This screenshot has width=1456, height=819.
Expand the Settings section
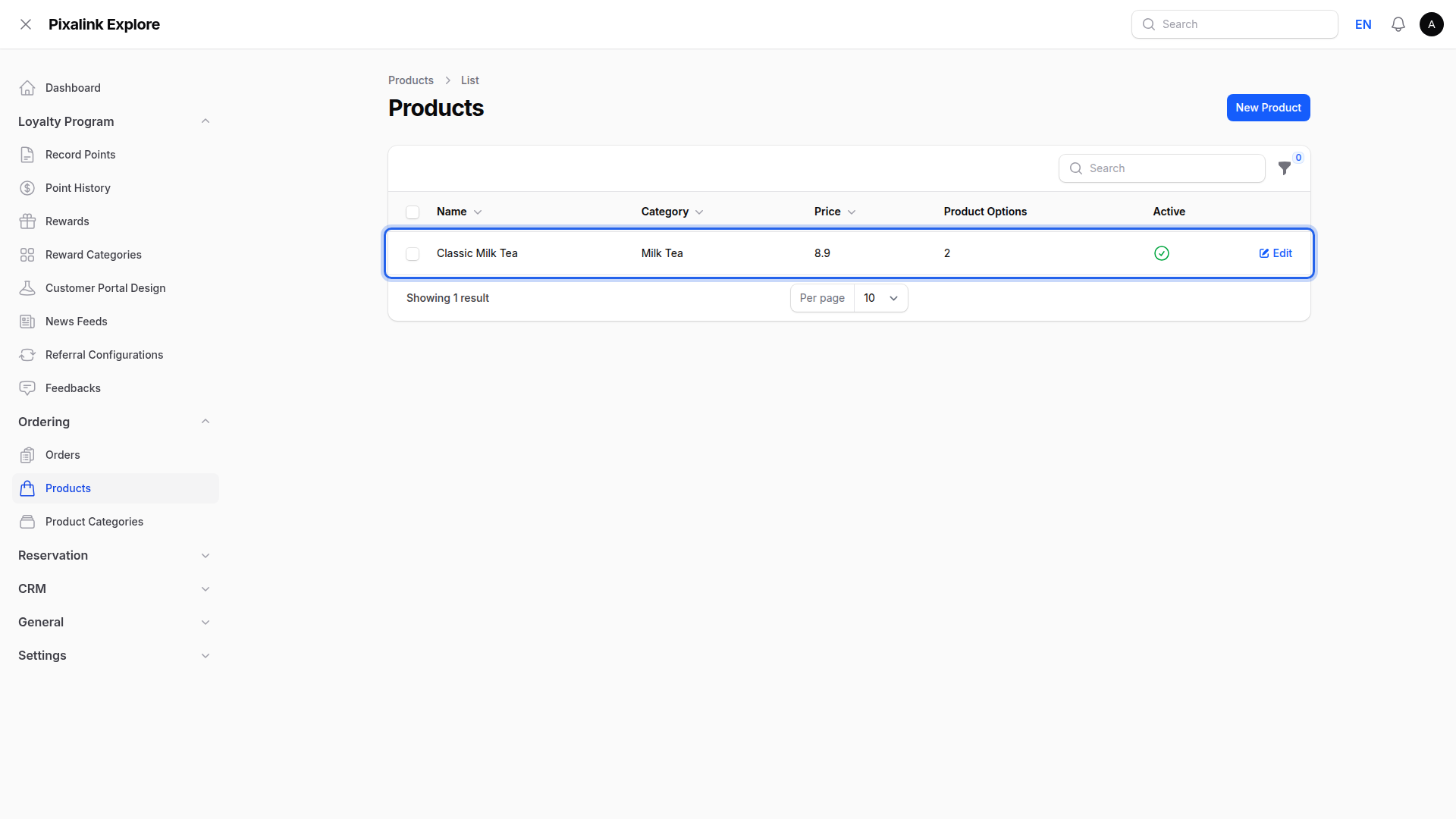(x=206, y=656)
